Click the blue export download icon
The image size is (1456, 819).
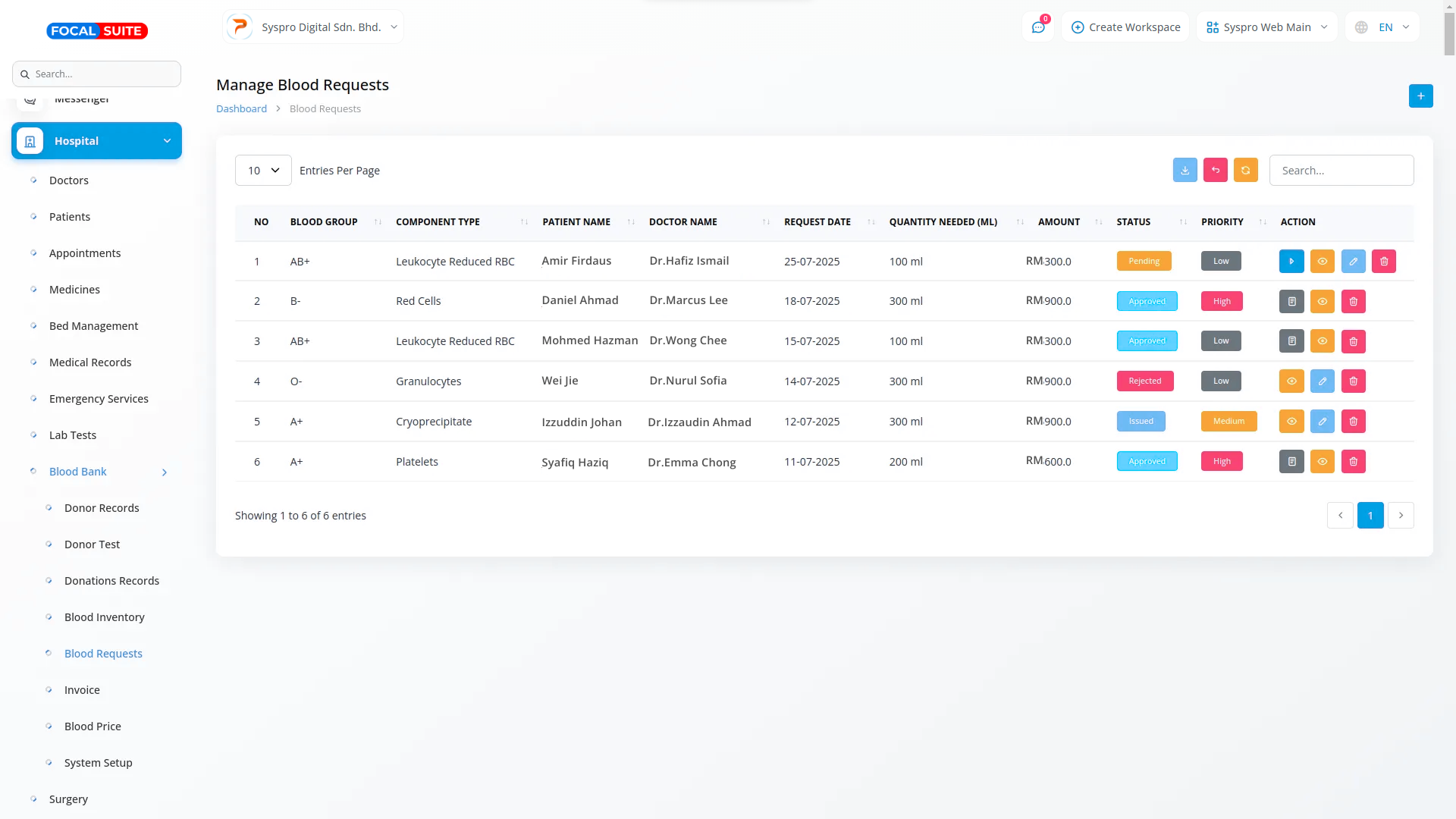1185,170
